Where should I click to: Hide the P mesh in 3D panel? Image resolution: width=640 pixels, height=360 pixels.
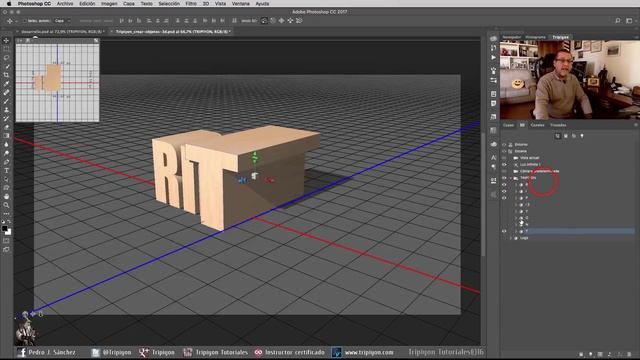tap(504, 198)
